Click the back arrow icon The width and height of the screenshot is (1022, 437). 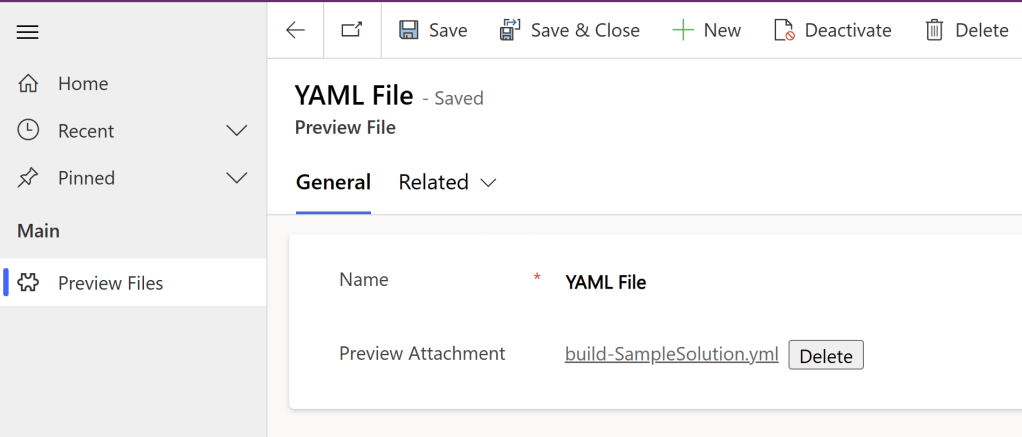pos(295,30)
